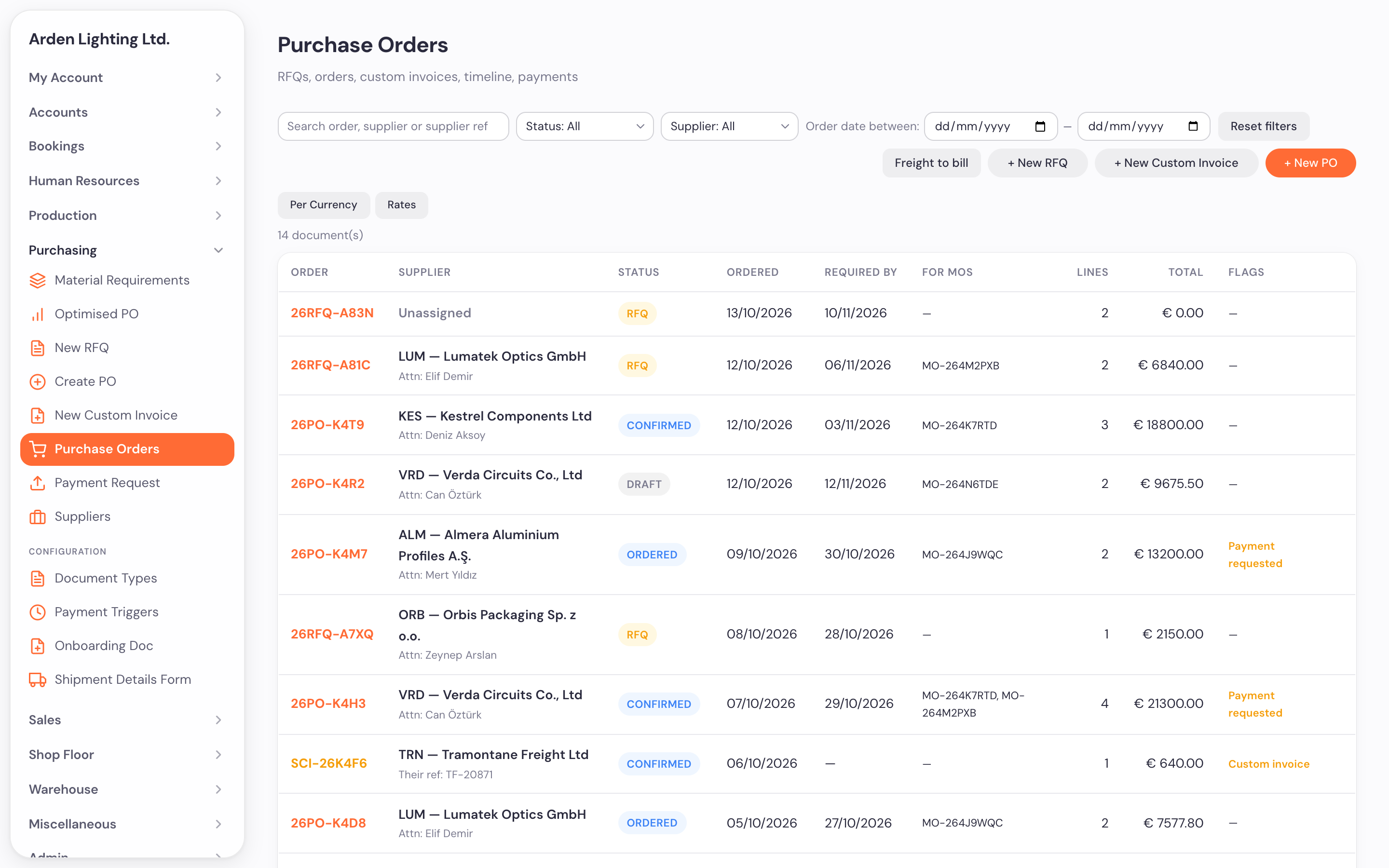Click the TOTAL column header

1185,272
